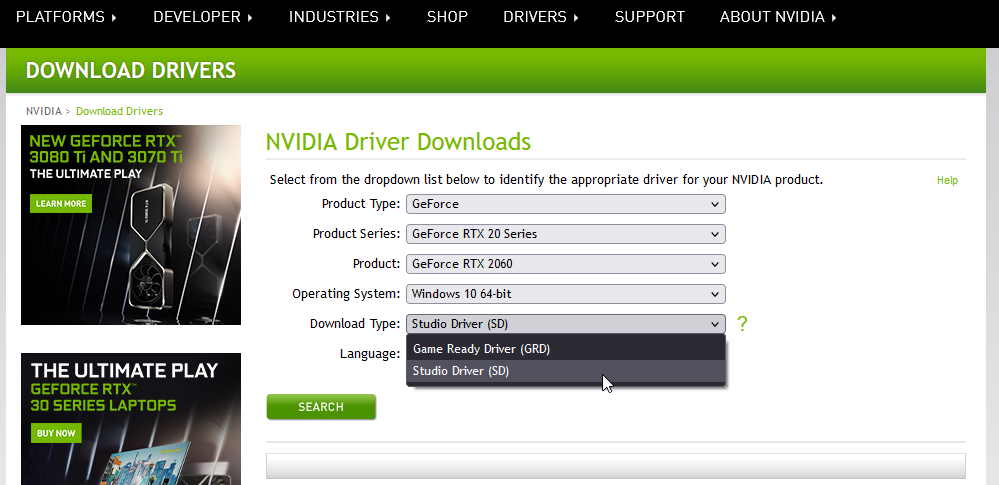
Task: Go to the Shop page
Action: 447,17
